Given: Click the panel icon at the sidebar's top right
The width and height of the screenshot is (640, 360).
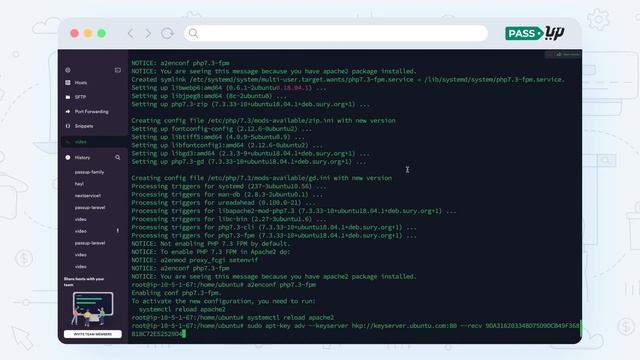Looking at the screenshot, I should (x=118, y=70).
